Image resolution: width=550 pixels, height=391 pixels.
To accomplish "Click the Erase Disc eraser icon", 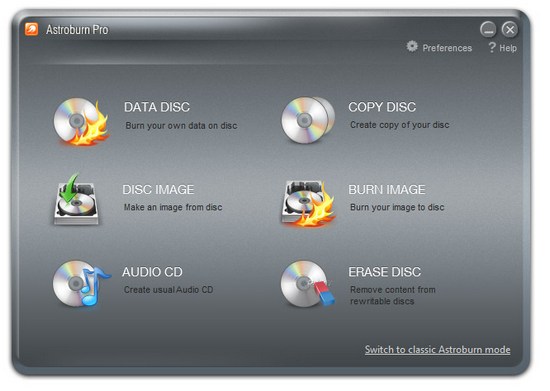I will tap(308, 284).
